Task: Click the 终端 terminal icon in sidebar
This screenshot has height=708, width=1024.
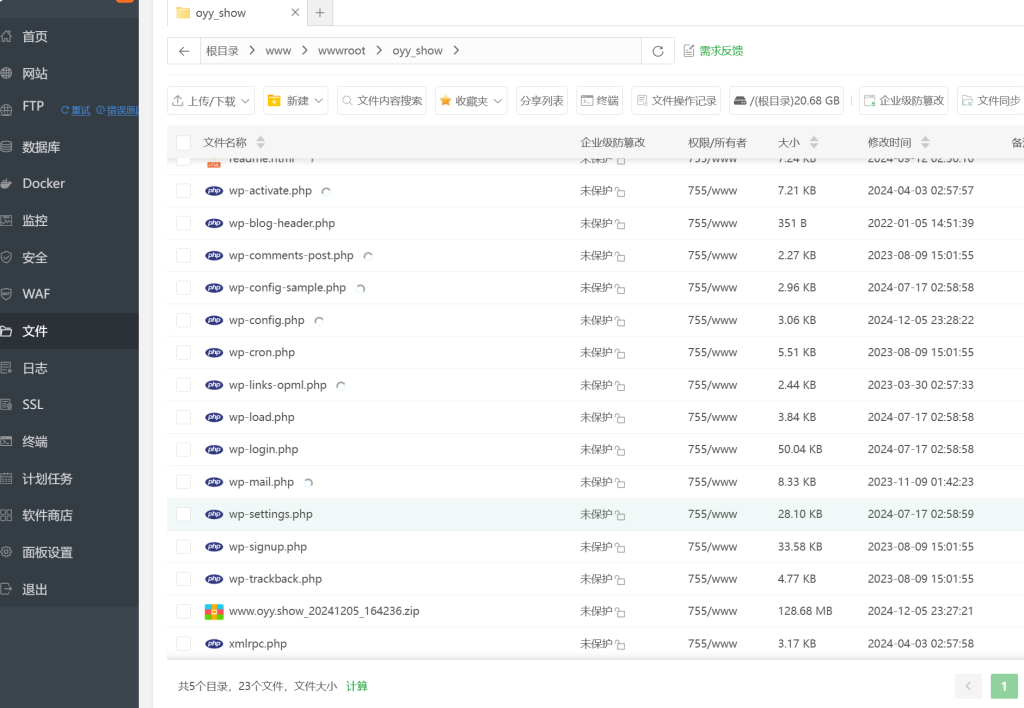Action: click(x=7, y=442)
